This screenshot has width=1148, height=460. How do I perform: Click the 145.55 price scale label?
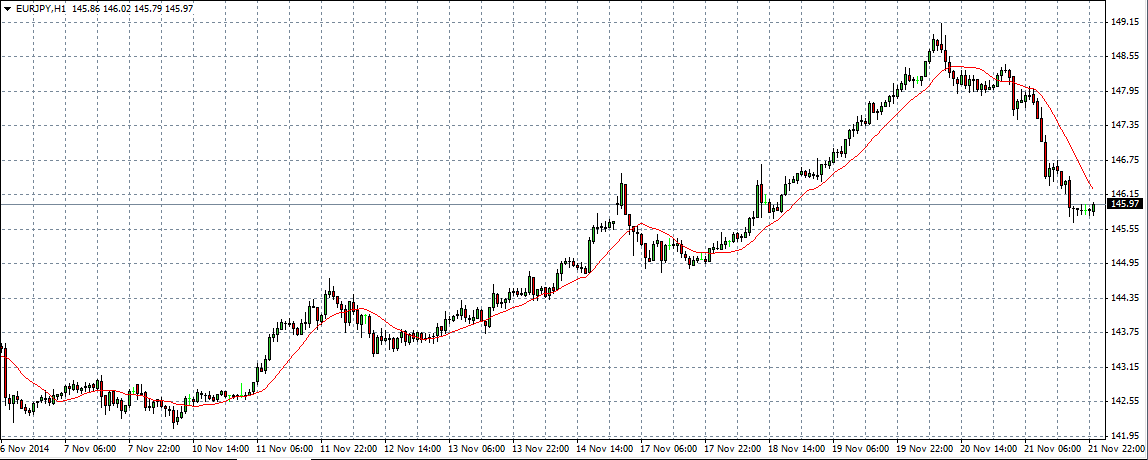point(1123,229)
